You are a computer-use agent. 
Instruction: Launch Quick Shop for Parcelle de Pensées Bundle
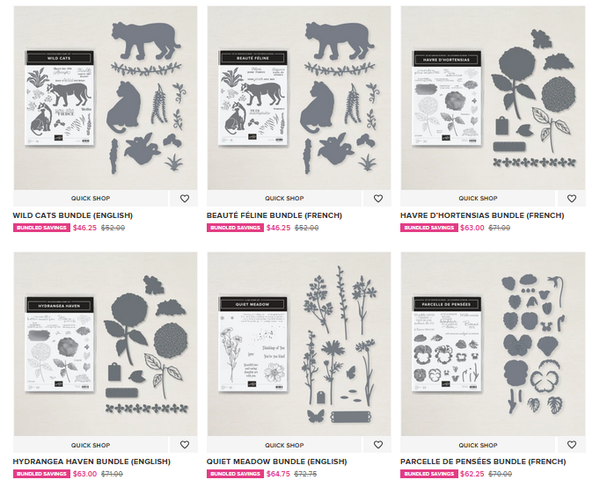478,445
